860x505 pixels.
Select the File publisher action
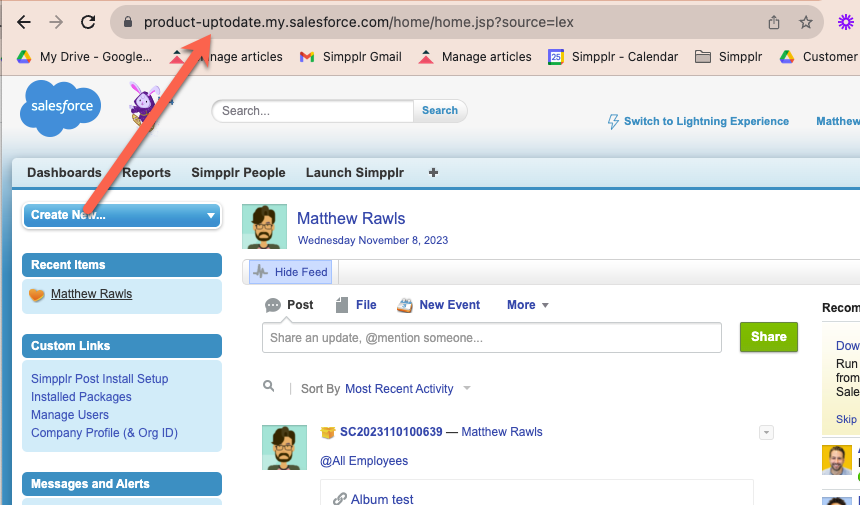(x=356, y=305)
